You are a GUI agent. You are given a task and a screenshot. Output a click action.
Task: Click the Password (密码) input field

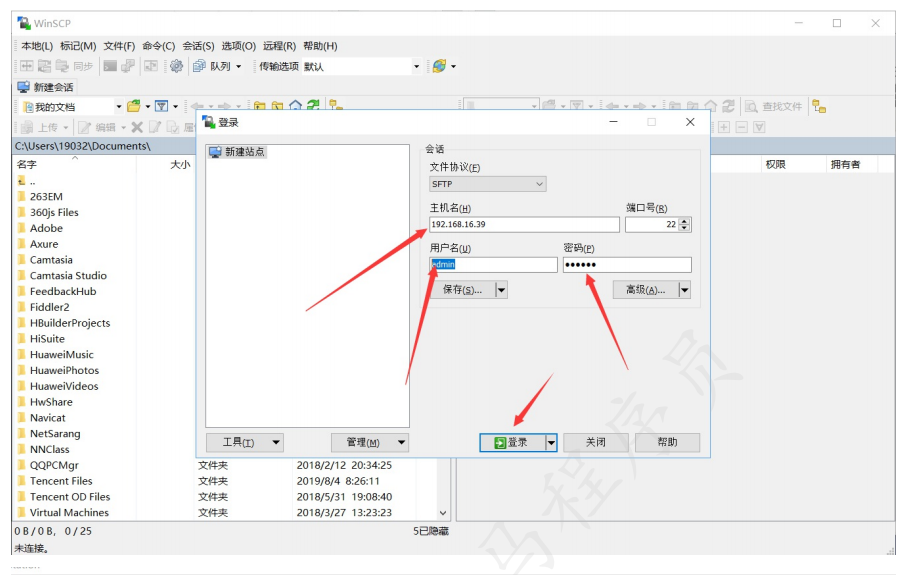[627, 265]
